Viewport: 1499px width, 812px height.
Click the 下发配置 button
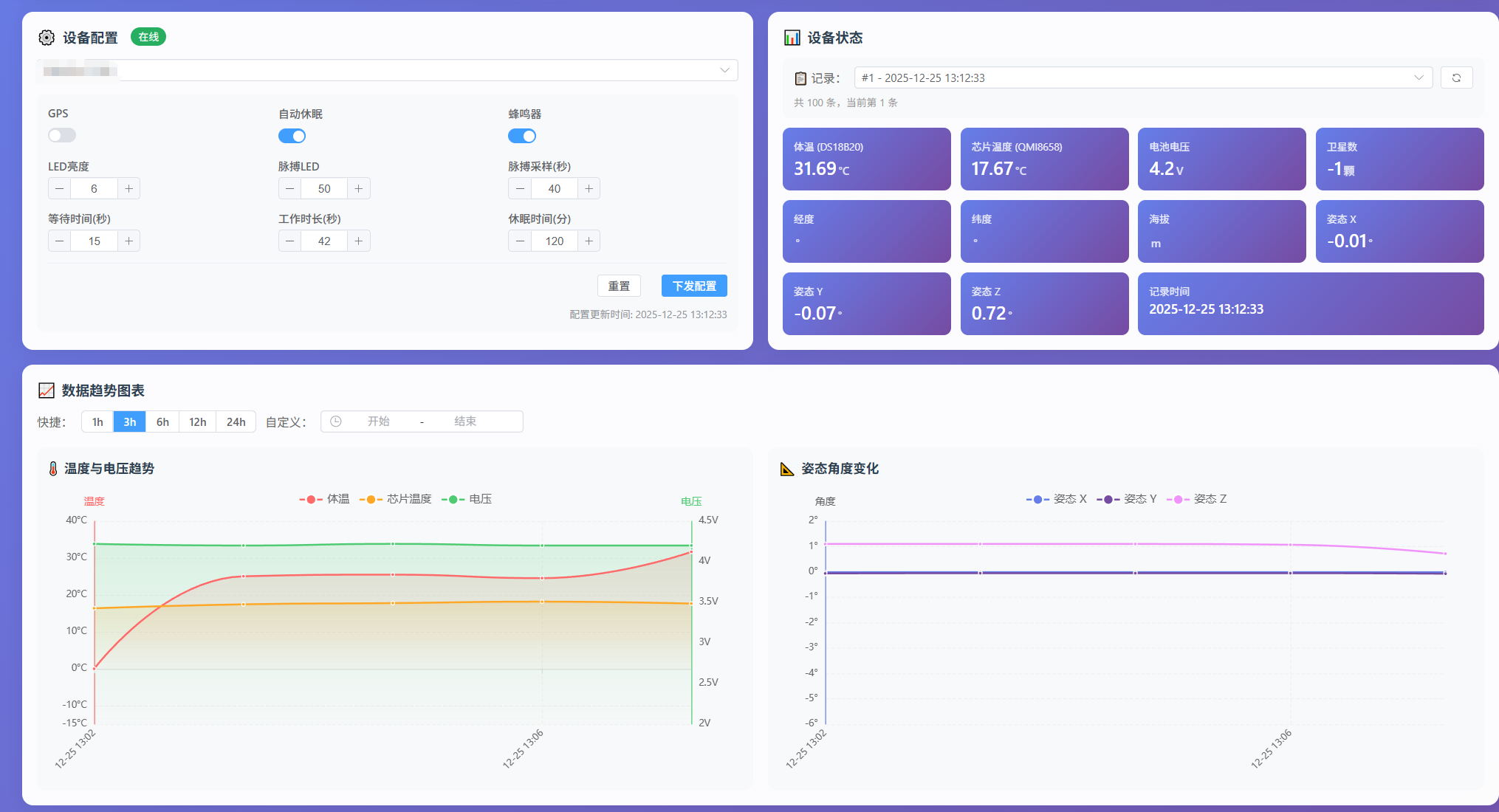point(693,286)
